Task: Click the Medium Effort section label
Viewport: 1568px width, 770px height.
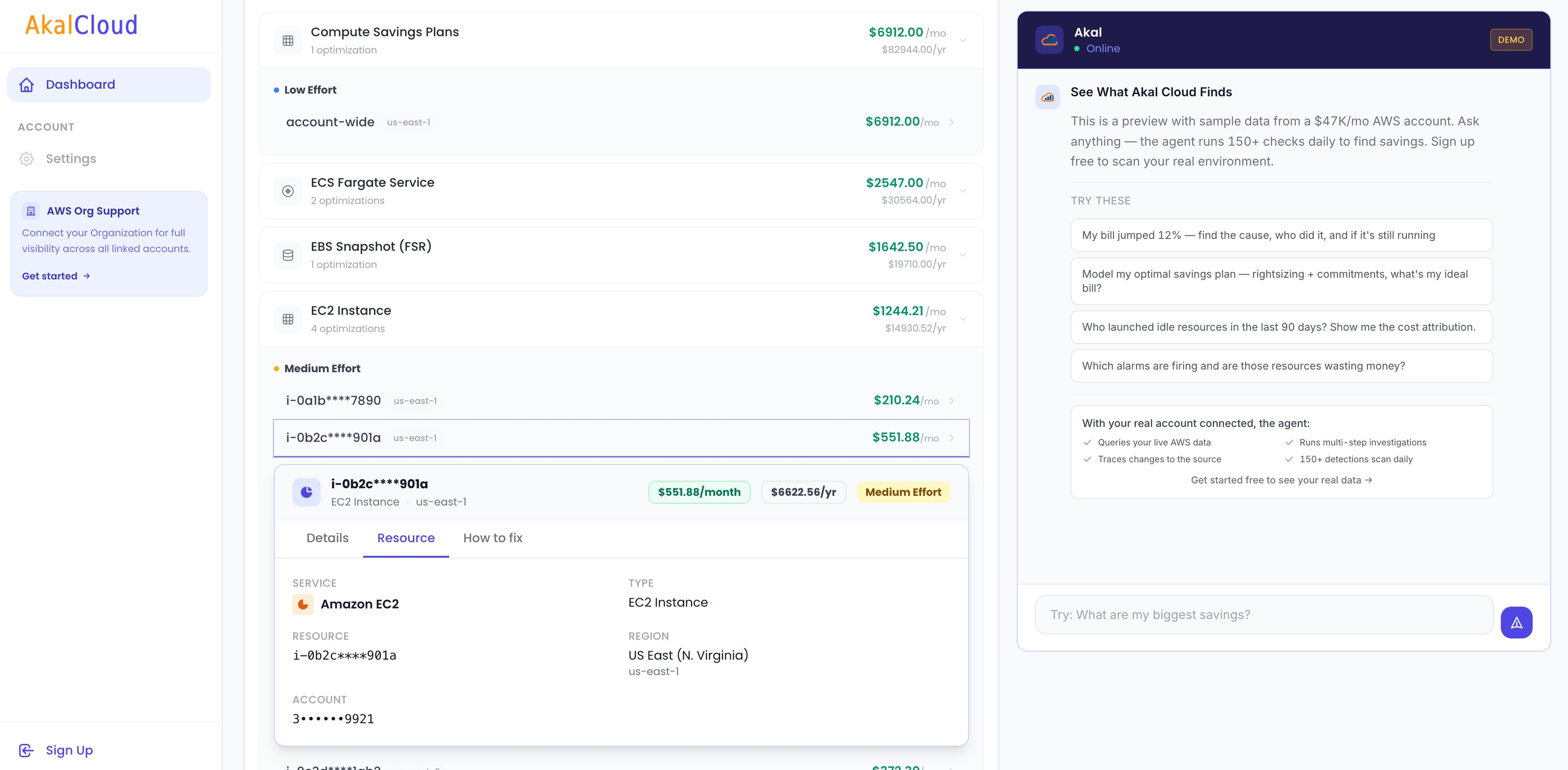Action: point(322,369)
